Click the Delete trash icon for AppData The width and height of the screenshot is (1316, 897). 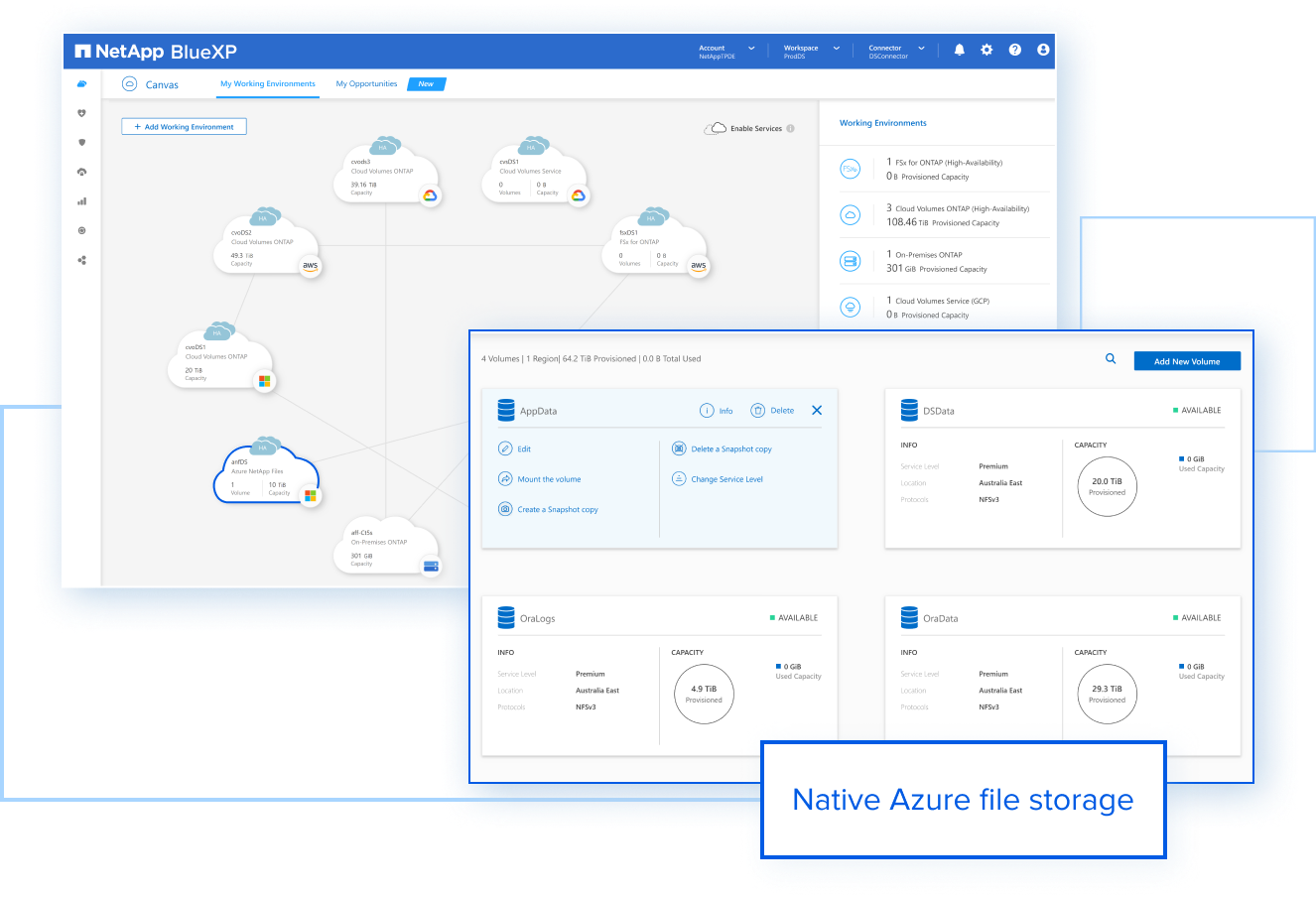(x=758, y=411)
